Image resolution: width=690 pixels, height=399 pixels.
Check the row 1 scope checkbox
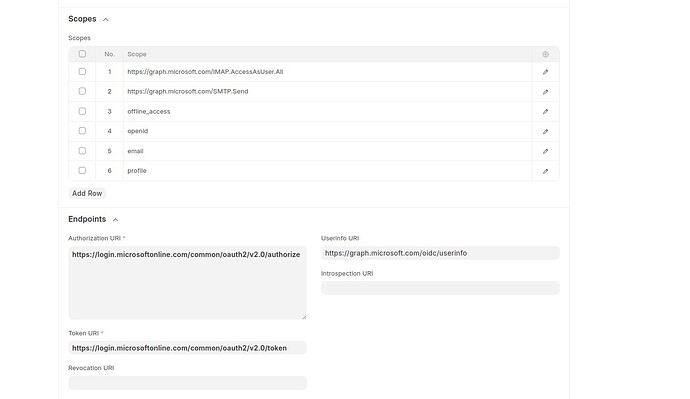82,71
